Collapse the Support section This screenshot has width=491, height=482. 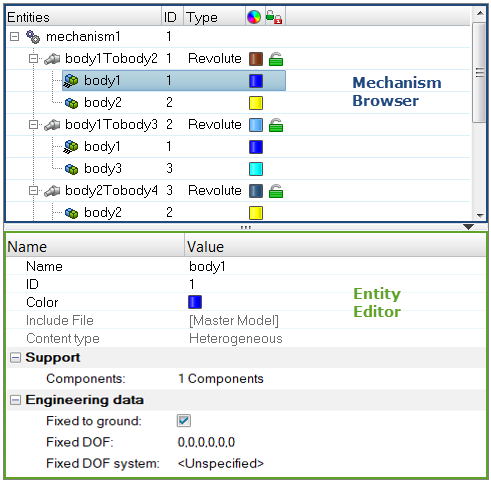point(15,358)
